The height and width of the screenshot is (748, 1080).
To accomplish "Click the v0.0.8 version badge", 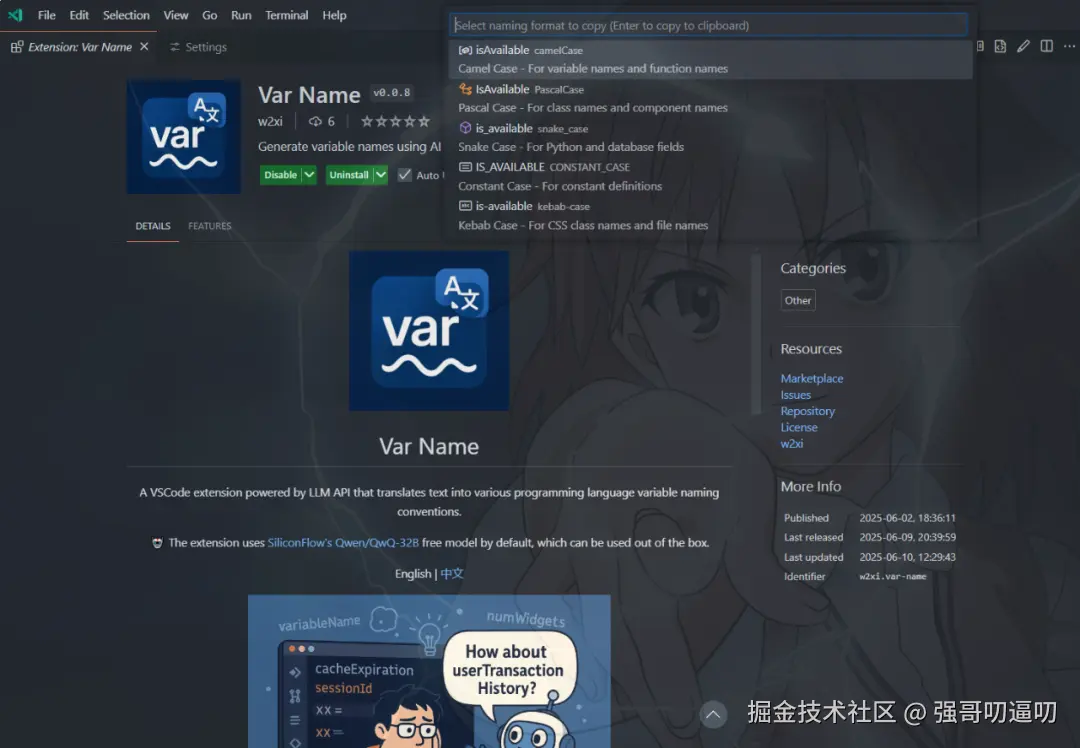I will click(x=391, y=92).
